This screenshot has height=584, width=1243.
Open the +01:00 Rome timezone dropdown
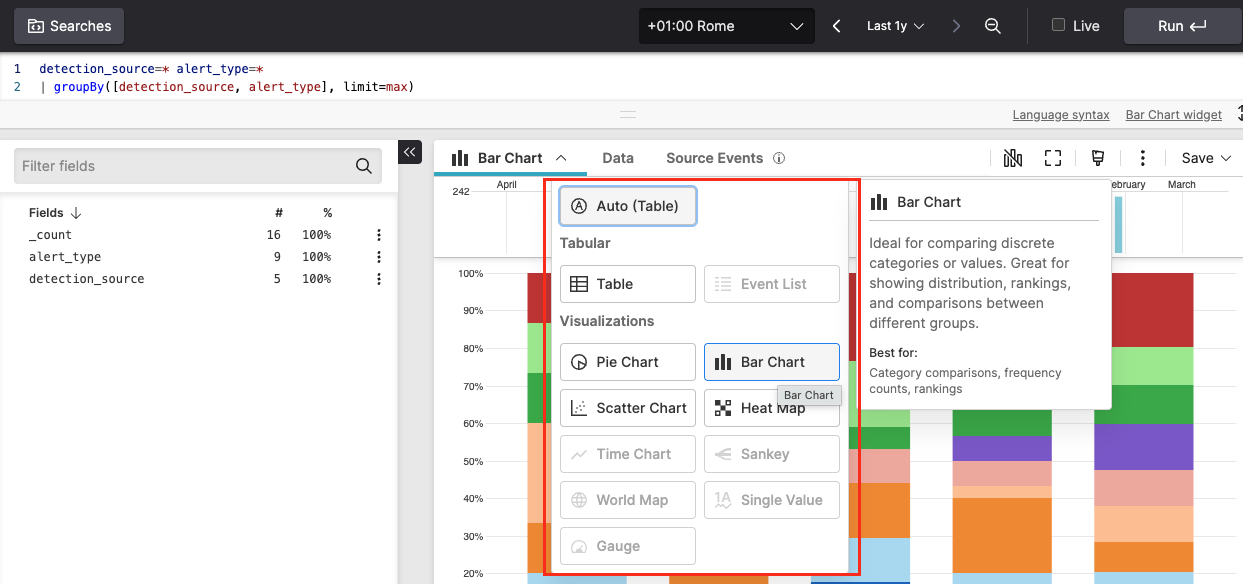[x=726, y=26]
